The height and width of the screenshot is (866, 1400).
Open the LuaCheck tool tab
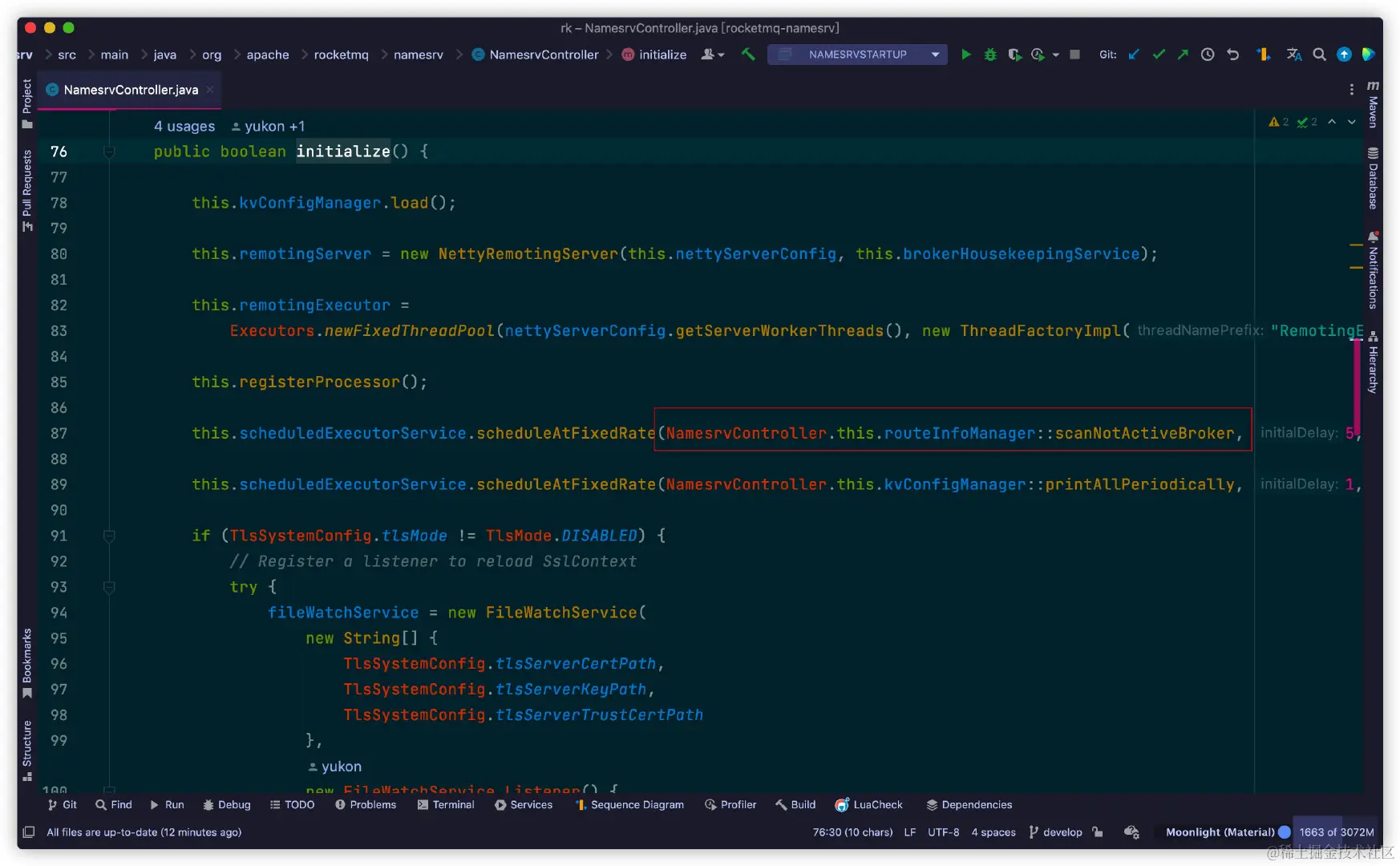[x=869, y=804]
